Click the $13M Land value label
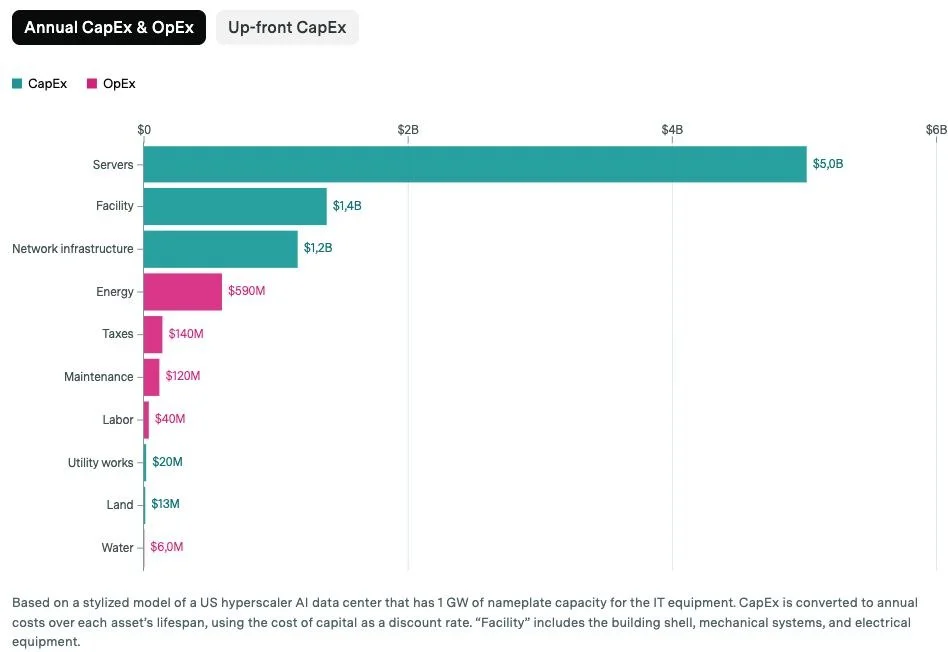The height and width of the screenshot is (652, 948). tap(165, 504)
